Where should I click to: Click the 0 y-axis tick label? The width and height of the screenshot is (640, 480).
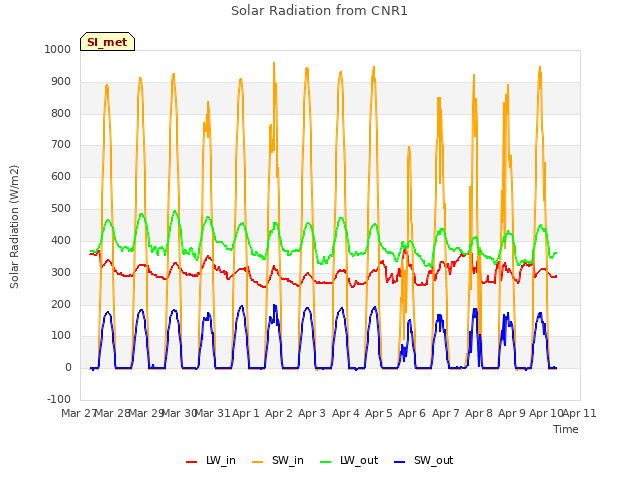coord(68,367)
